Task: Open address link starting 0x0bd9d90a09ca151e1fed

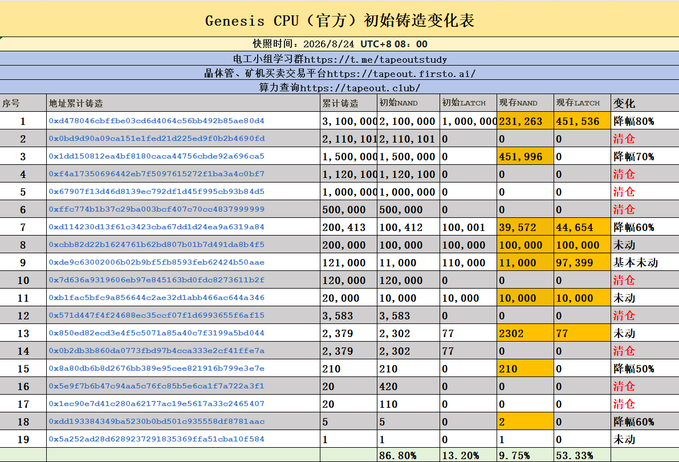Action: click(156, 139)
